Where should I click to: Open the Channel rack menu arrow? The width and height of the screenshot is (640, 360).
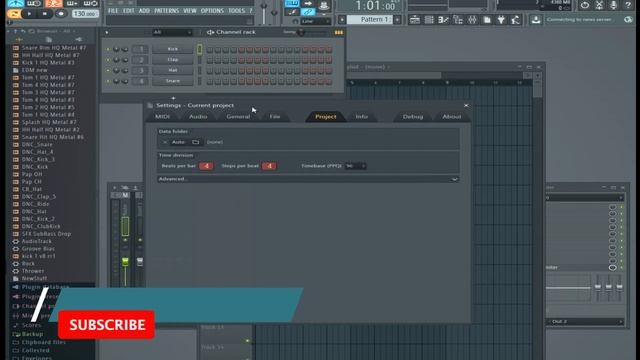tap(107, 32)
